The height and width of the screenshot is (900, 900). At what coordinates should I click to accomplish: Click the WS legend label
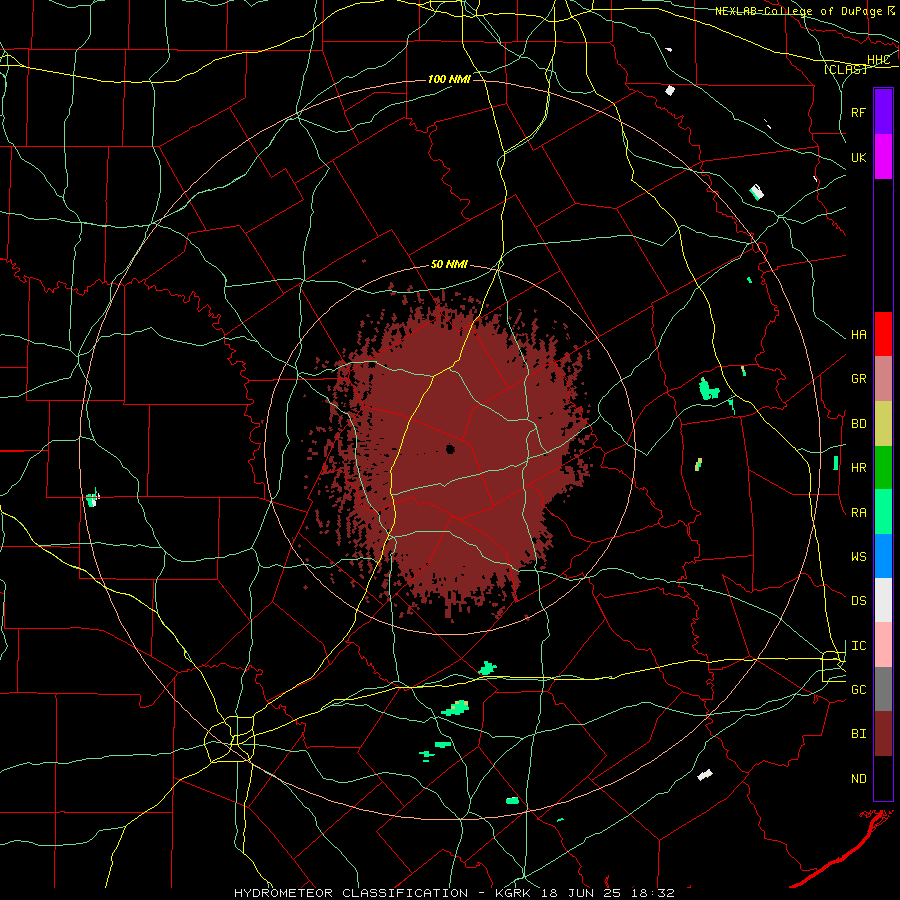point(858,557)
